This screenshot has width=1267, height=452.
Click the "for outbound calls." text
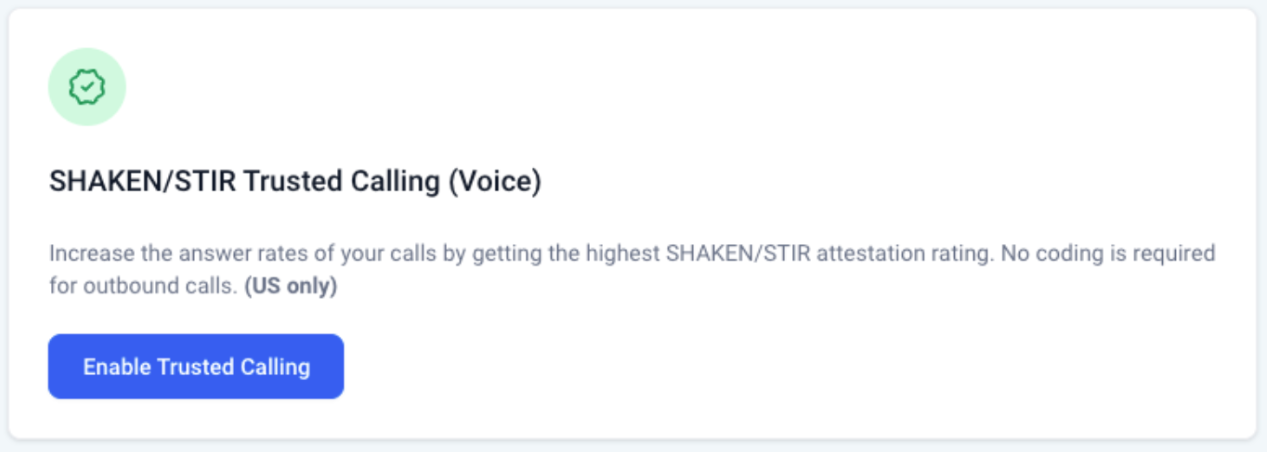pyautogui.click(x=141, y=287)
